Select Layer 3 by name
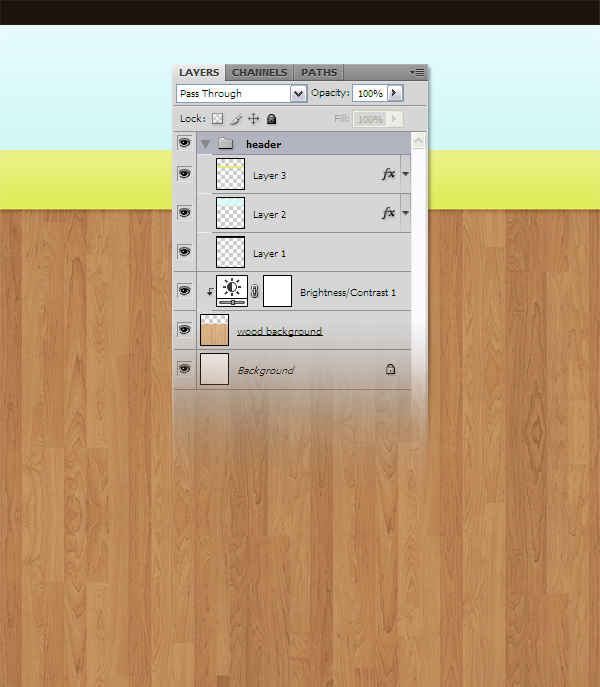The image size is (600, 687). (x=270, y=176)
